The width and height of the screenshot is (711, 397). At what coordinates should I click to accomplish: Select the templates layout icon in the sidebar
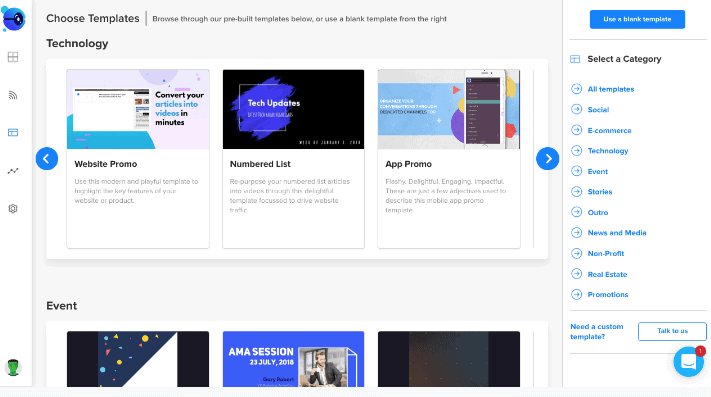point(13,133)
